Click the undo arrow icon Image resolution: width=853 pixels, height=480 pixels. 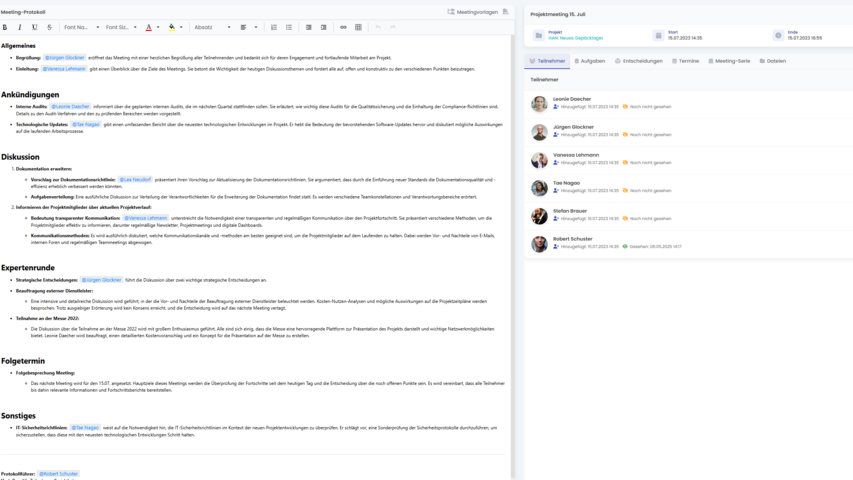coord(378,27)
